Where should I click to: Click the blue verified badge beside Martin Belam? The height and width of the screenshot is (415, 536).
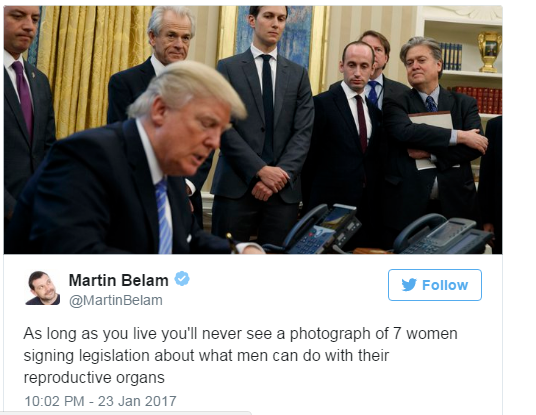182,279
